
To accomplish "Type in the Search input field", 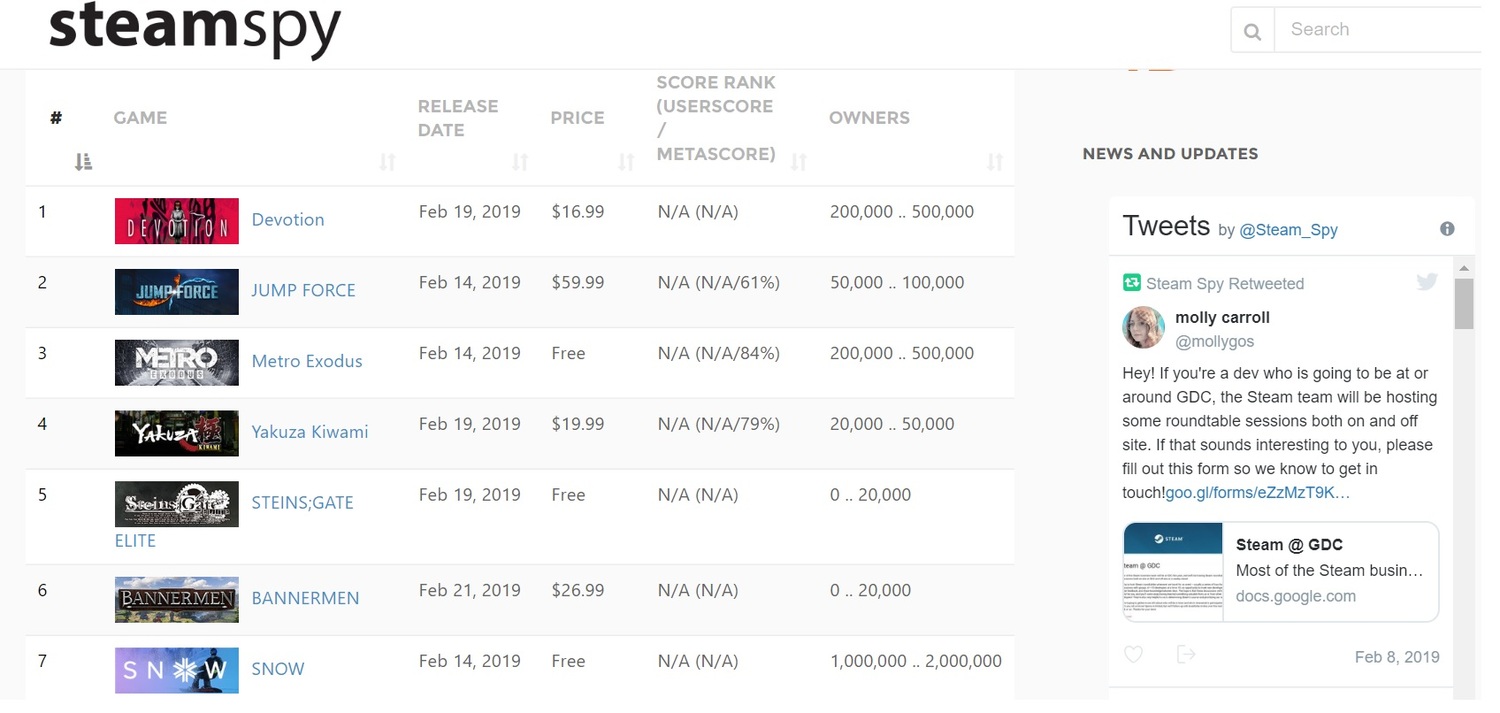I will click(1380, 30).
